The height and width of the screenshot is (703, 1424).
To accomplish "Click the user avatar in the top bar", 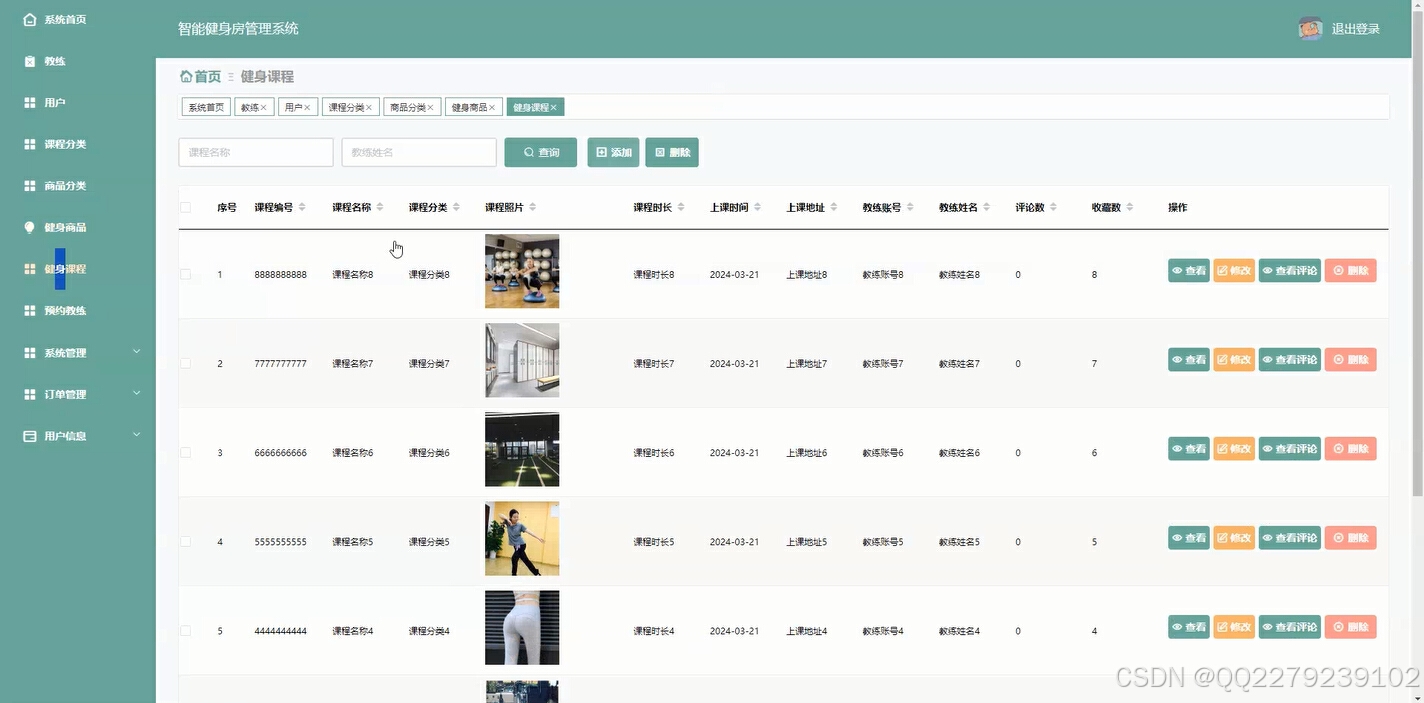I will 1310,28.
